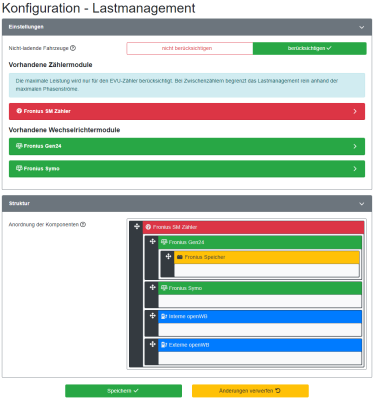Click the counter icon on Fronius SM Zähler module bar
This screenshot has width=374, height=400.
coord(19,111)
